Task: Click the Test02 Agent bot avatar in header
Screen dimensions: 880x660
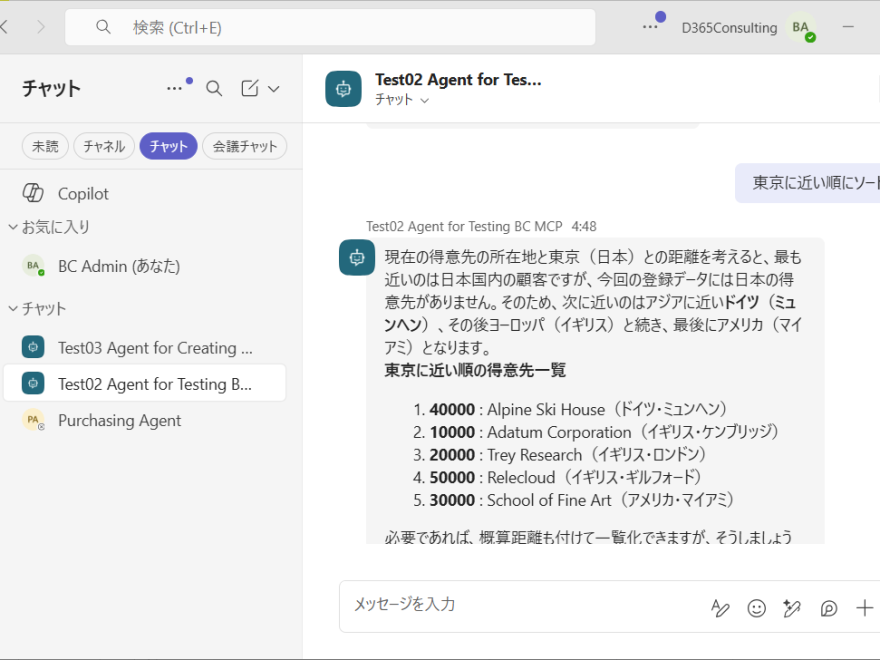Action: click(343, 88)
